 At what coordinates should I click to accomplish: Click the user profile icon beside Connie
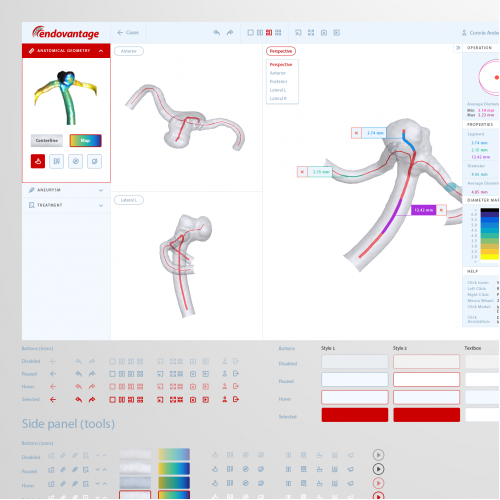(x=464, y=33)
